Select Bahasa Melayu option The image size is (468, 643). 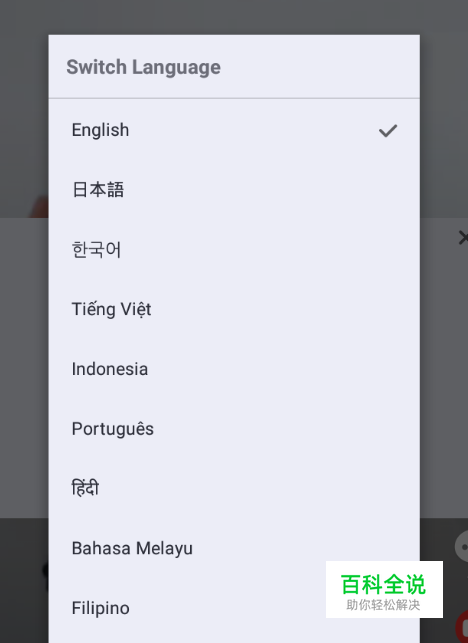coord(234,548)
